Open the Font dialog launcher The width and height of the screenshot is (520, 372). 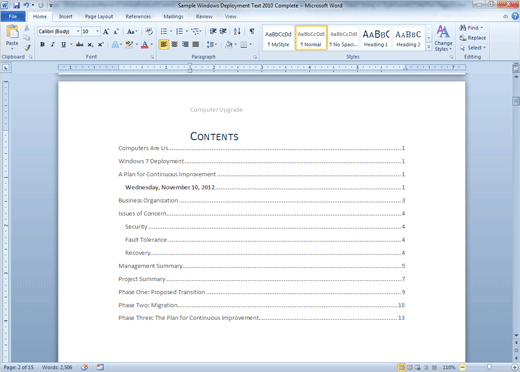152,57
